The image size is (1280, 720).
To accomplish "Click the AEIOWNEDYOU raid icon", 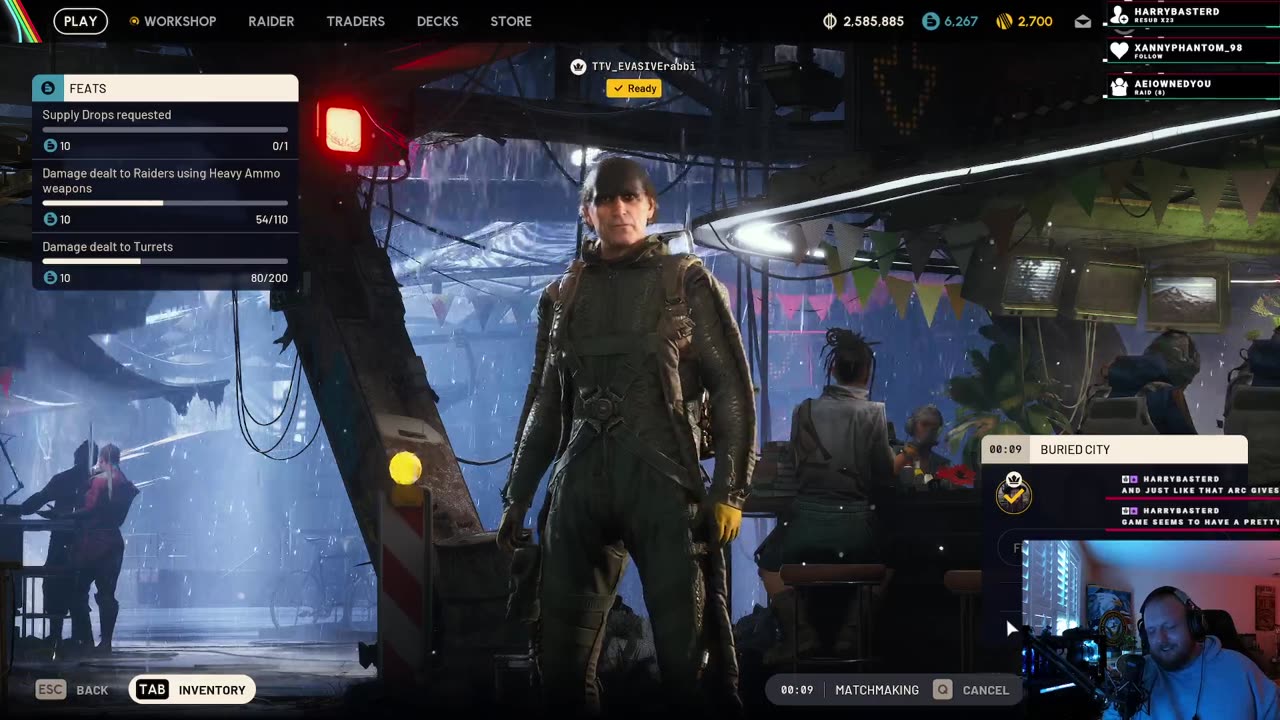I will click(1120, 87).
